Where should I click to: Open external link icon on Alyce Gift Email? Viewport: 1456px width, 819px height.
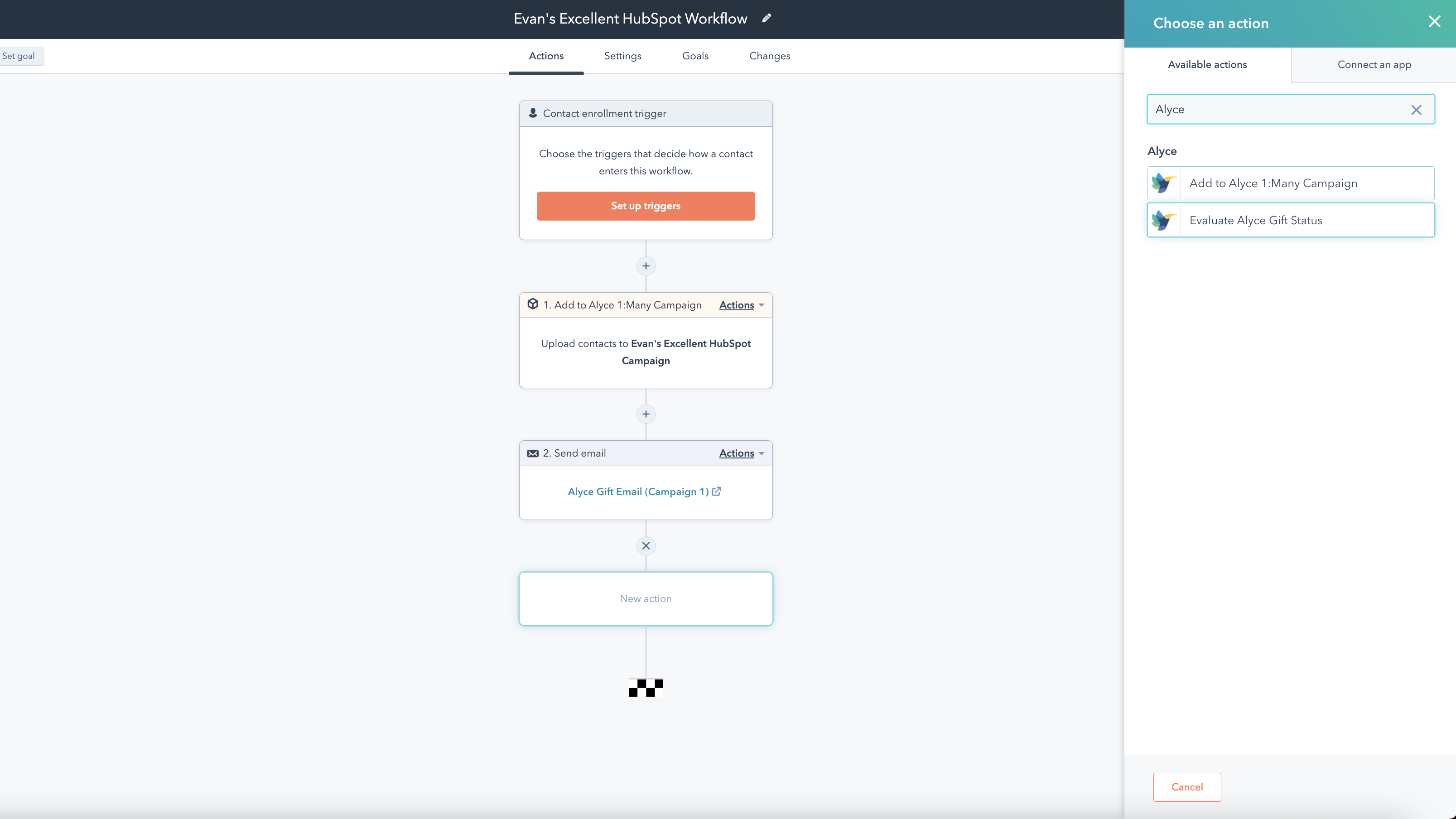tap(717, 492)
